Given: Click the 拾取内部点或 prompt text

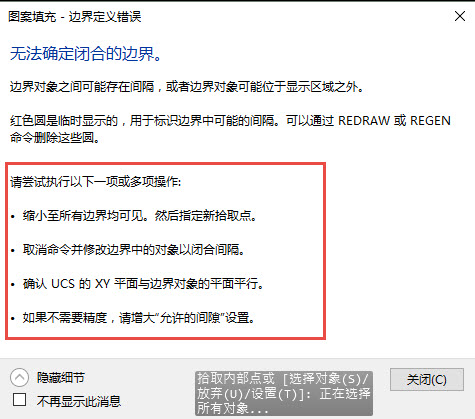Looking at the screenshot, I should 236,379.
